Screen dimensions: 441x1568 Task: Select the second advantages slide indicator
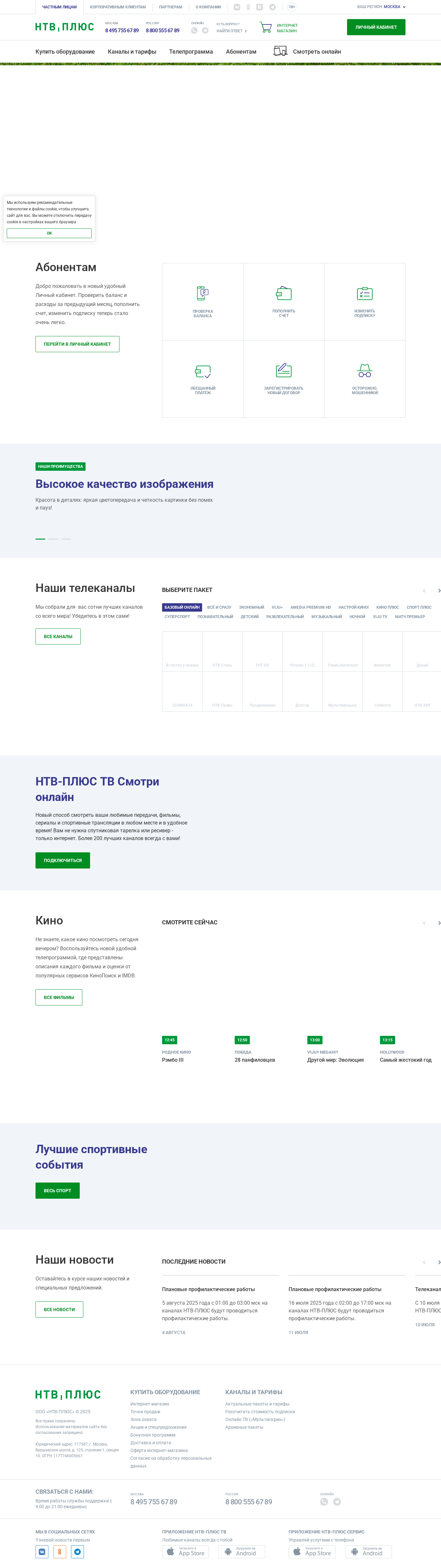54,539
